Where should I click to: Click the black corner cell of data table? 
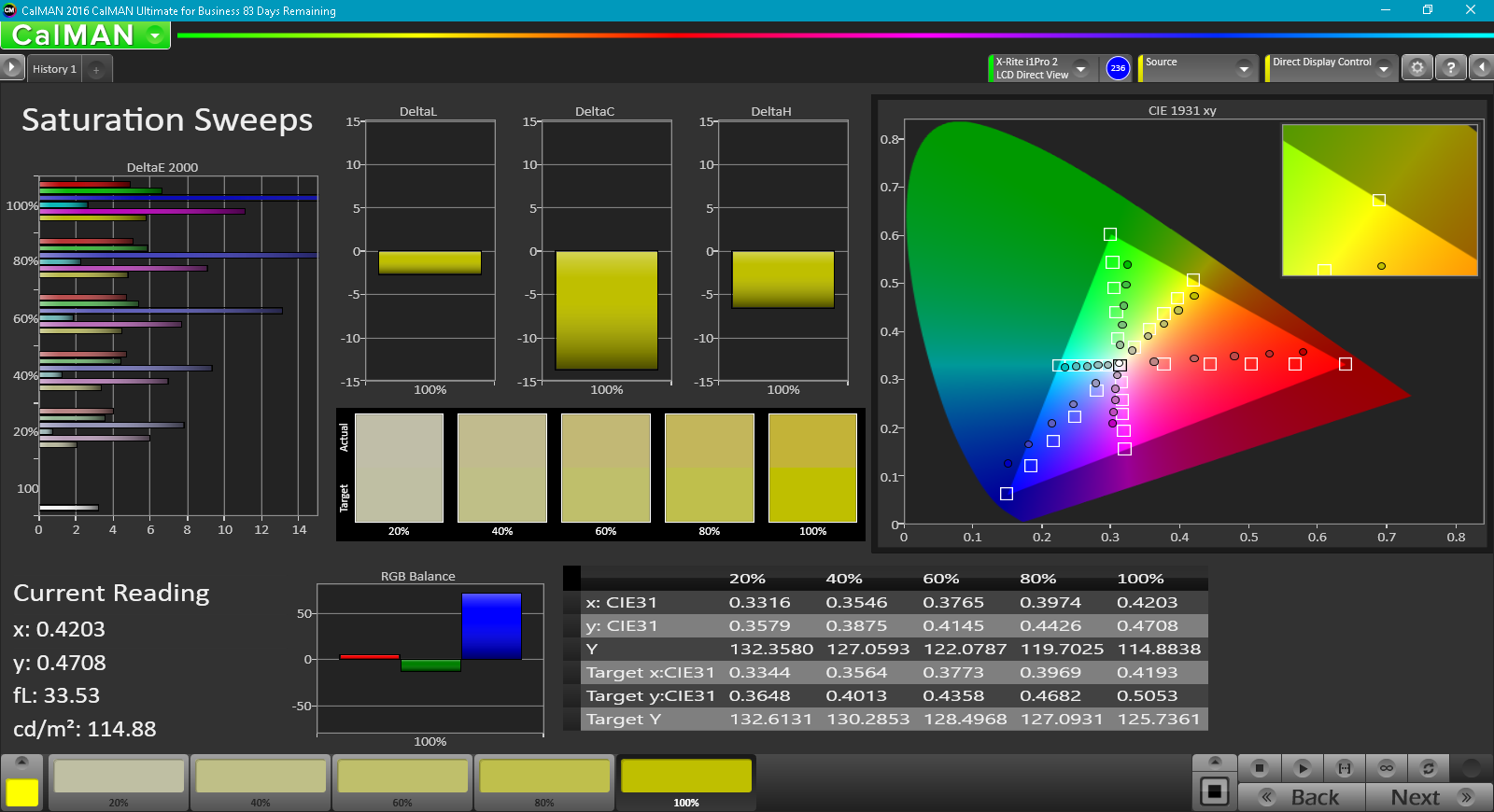tap(571, 578)
